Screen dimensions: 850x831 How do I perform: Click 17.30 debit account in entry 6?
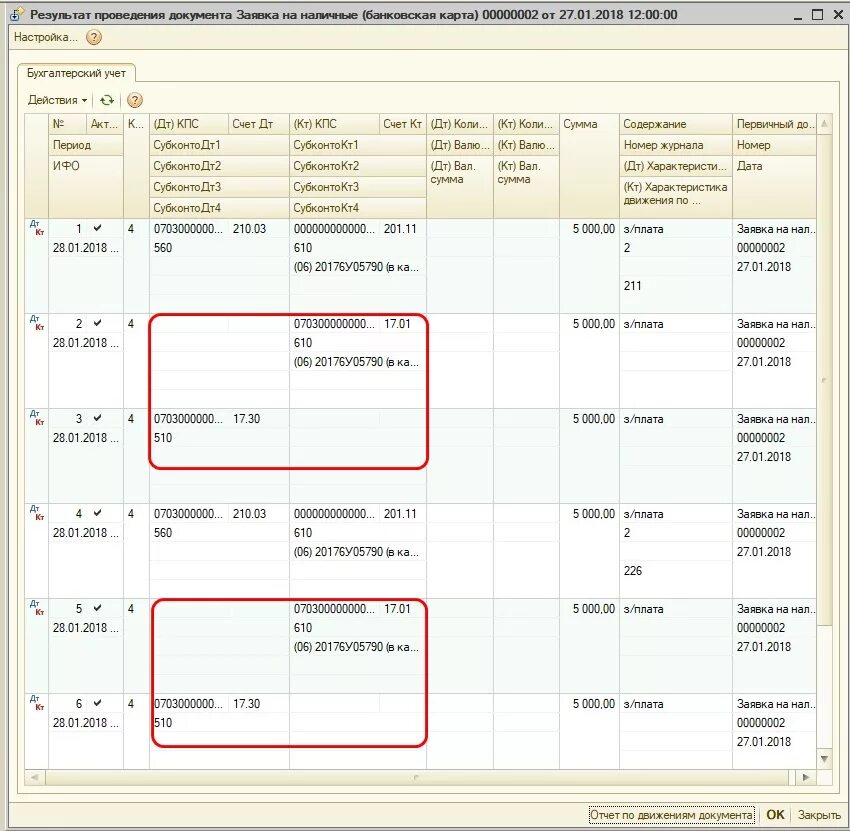(247, 704)
